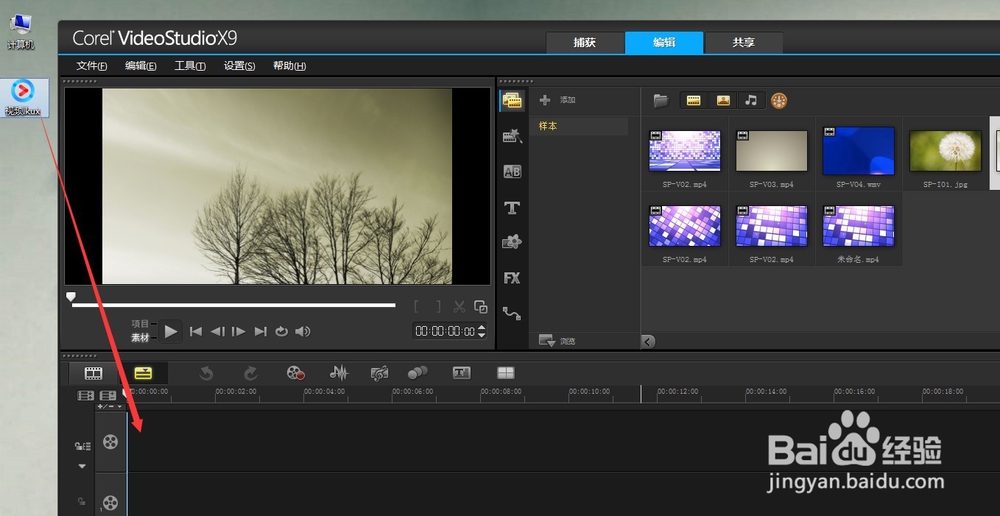Click the 添加 label in library panel
This screenshot has width=1000, height=516.
click(x=568, y=100)
